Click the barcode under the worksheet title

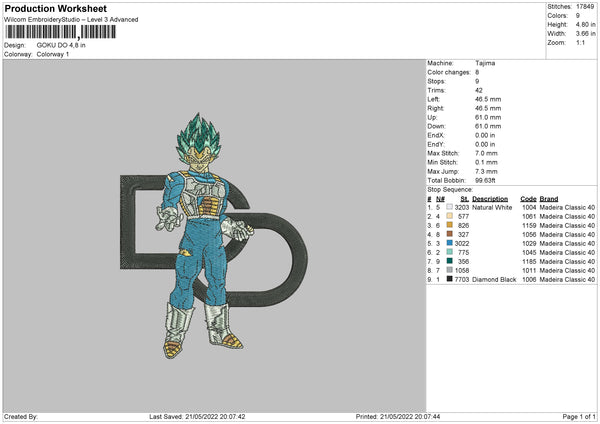[60, 32]
